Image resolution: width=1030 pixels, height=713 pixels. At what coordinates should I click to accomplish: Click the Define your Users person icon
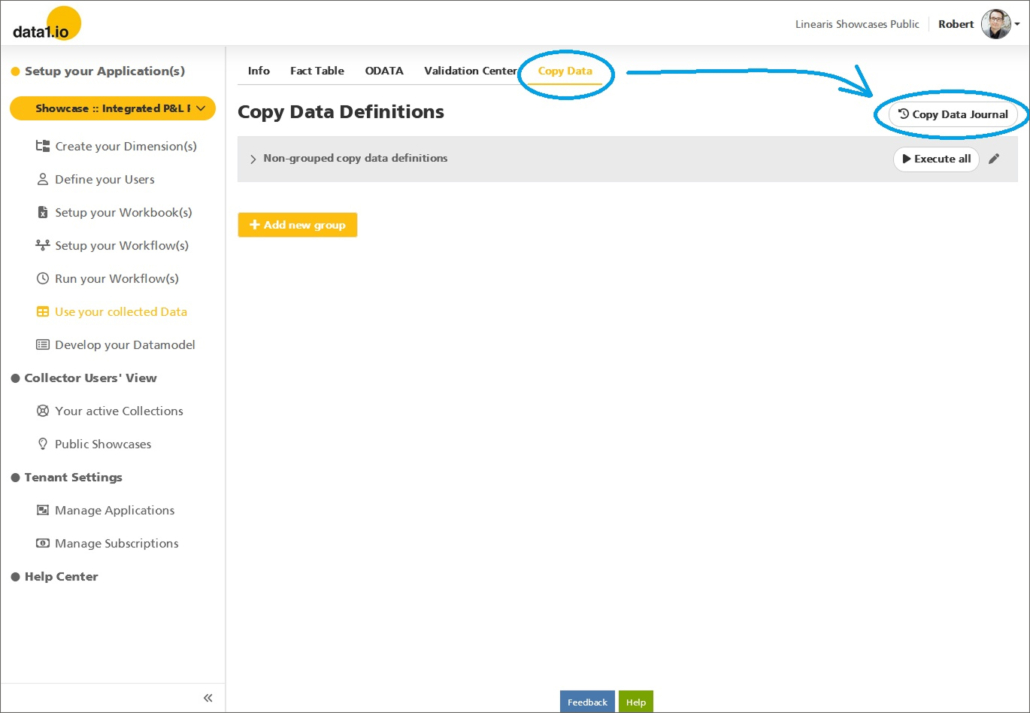click(42, 180)
